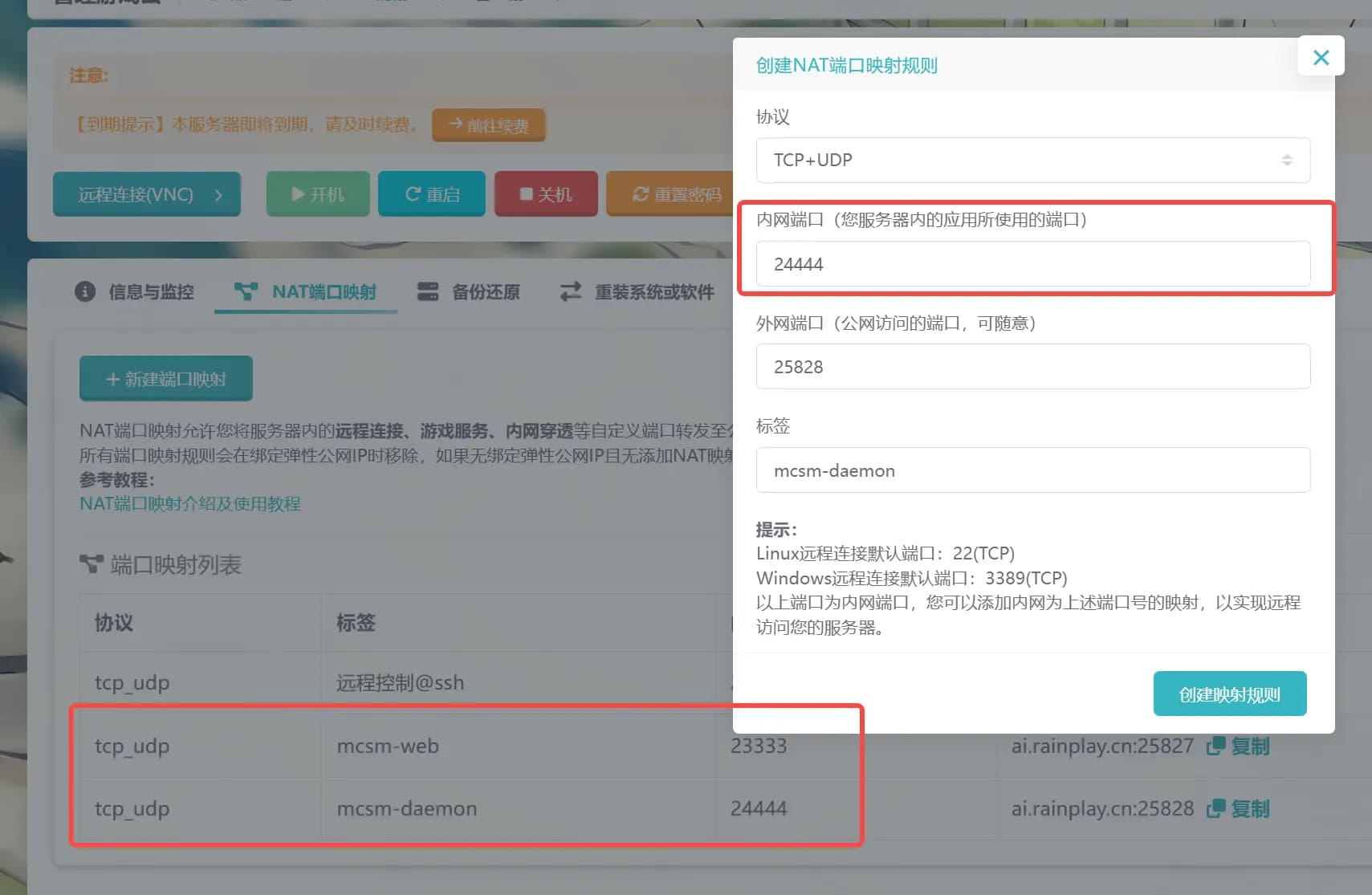Screen dimensions: 1372x895
Task: Open the protocol TCP+UDP dropdown
Action: coord(1033,160)
